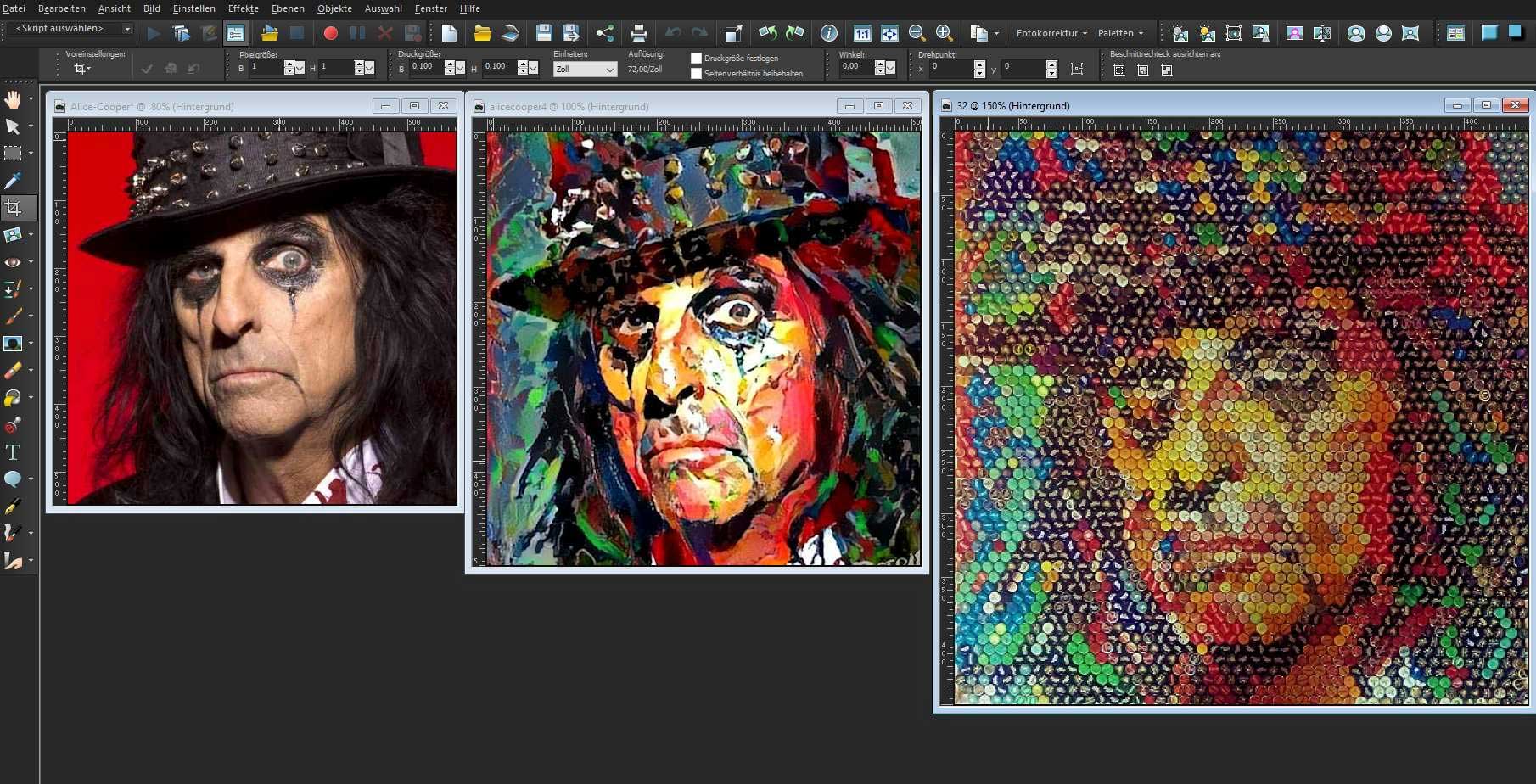This screenshot has width=1536, height=784.
Task: Select the Red Eye tool
Action: click(x=13, y=262)
